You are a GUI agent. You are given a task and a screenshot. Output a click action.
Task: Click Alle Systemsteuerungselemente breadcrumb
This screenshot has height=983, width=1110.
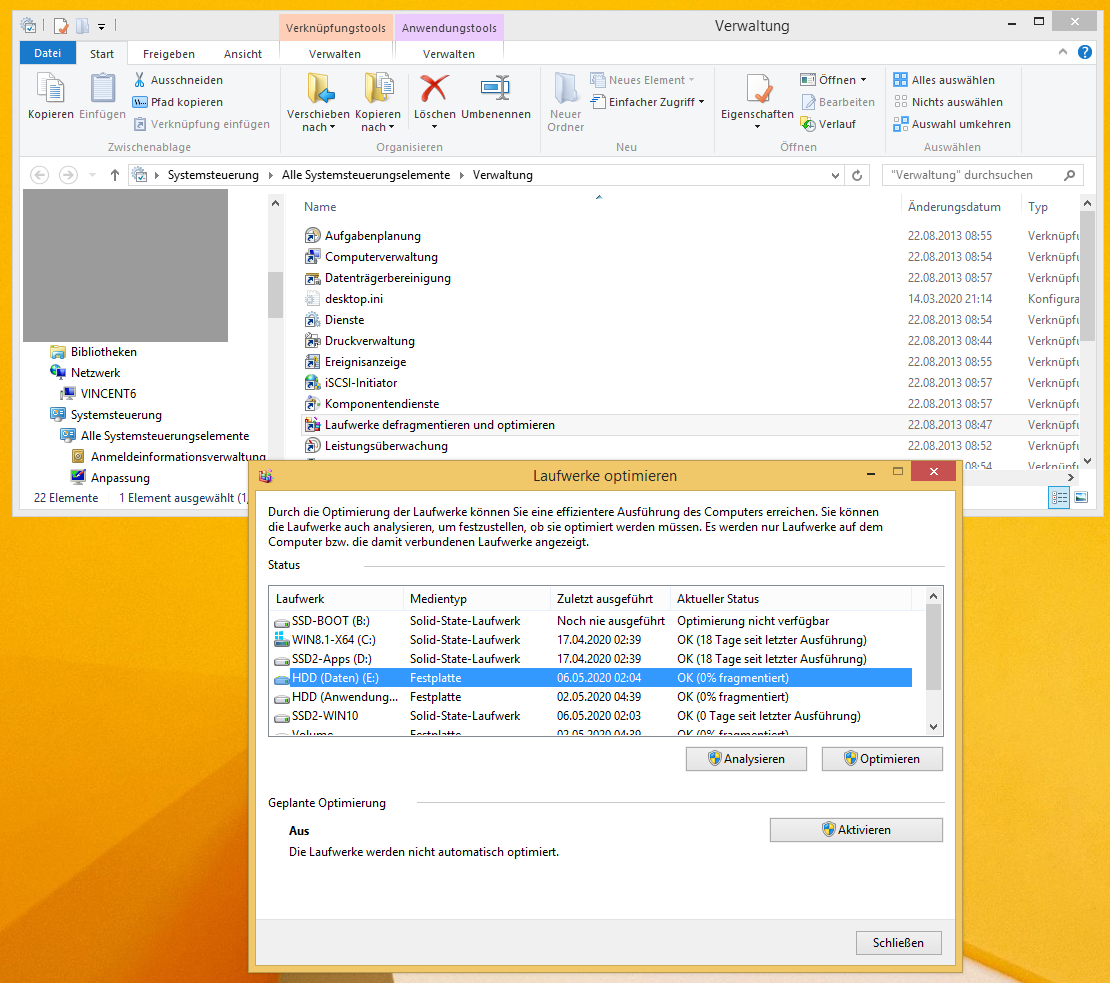click(366, 175)
